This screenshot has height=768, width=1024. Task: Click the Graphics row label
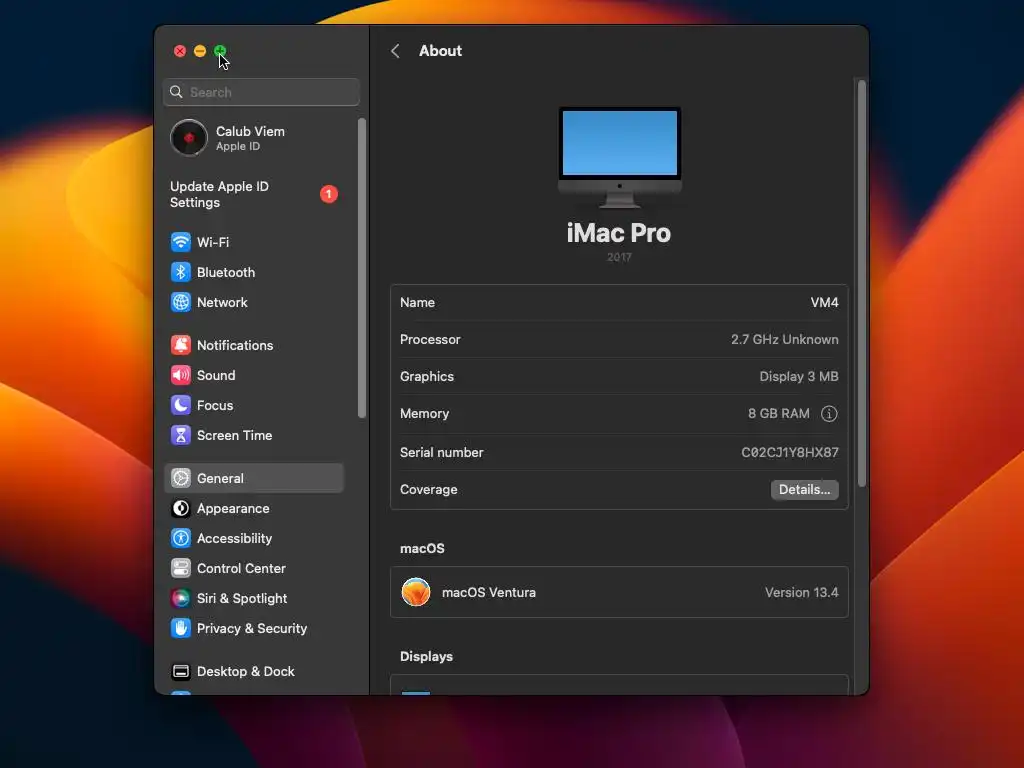(427, 376)
